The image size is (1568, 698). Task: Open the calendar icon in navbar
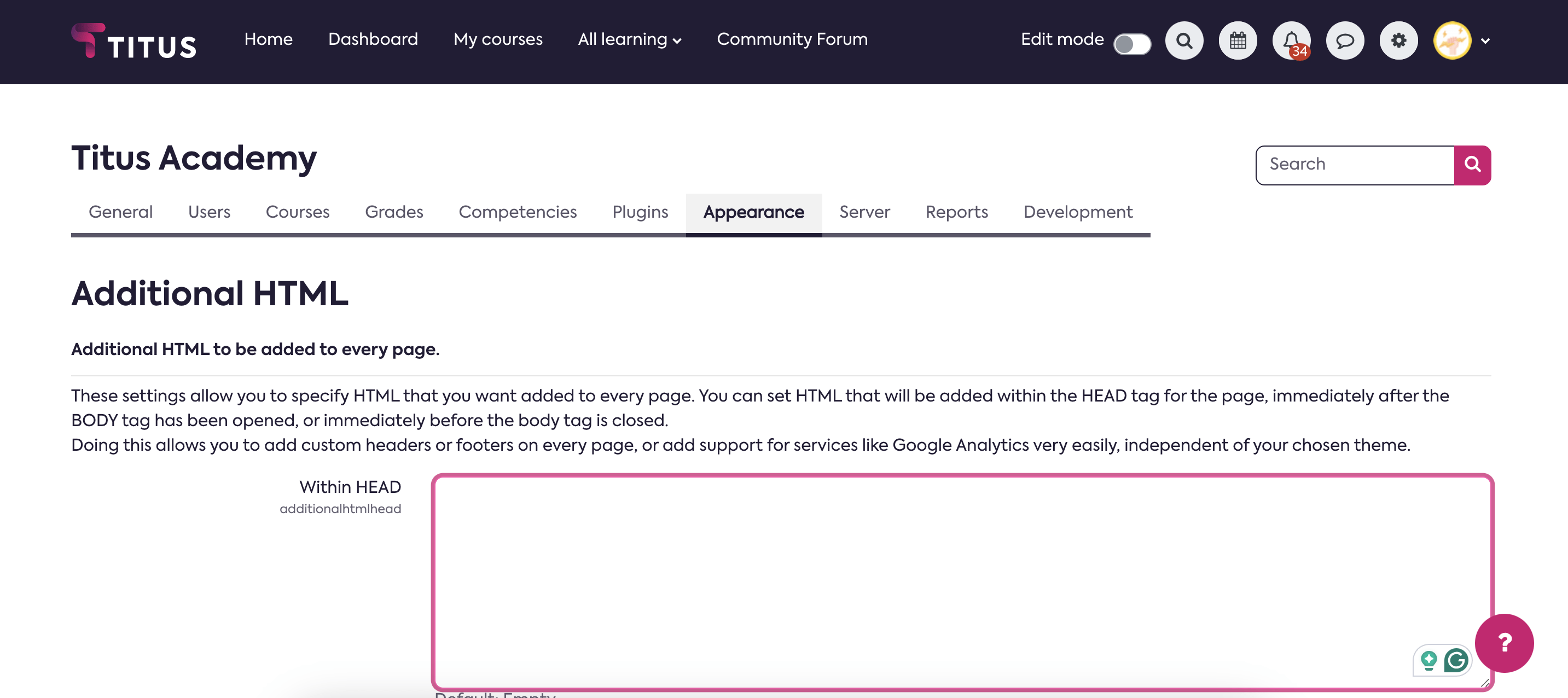[x=1238, y=41]
